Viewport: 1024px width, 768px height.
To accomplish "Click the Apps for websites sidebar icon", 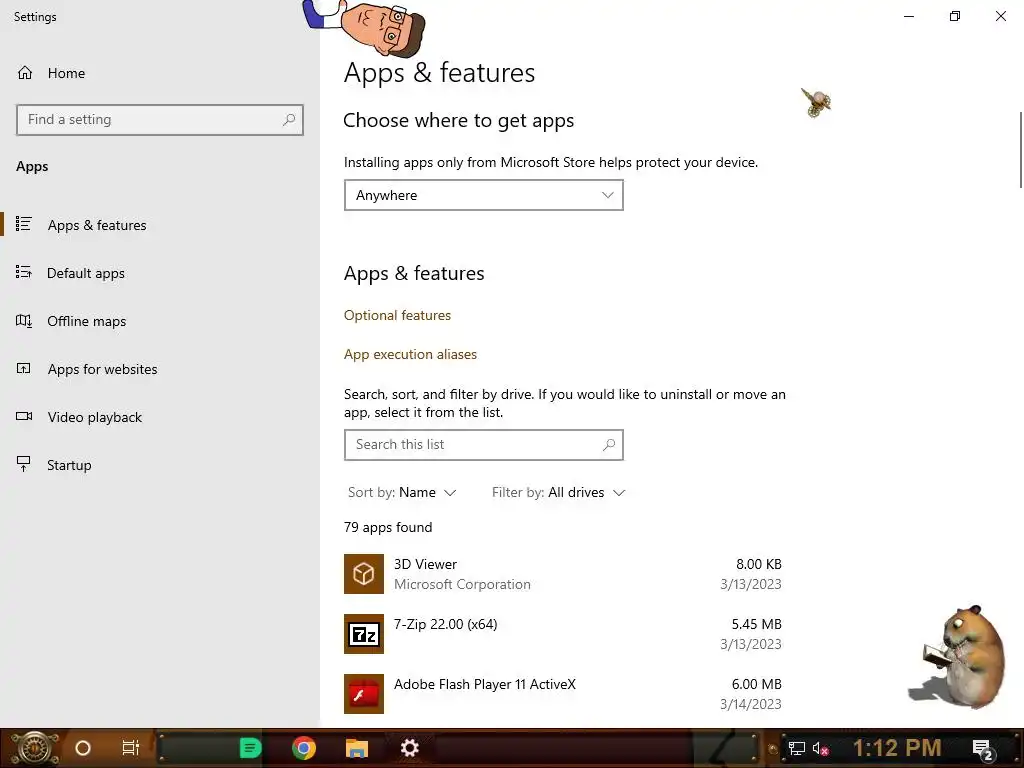I will [x=24, y=368].
